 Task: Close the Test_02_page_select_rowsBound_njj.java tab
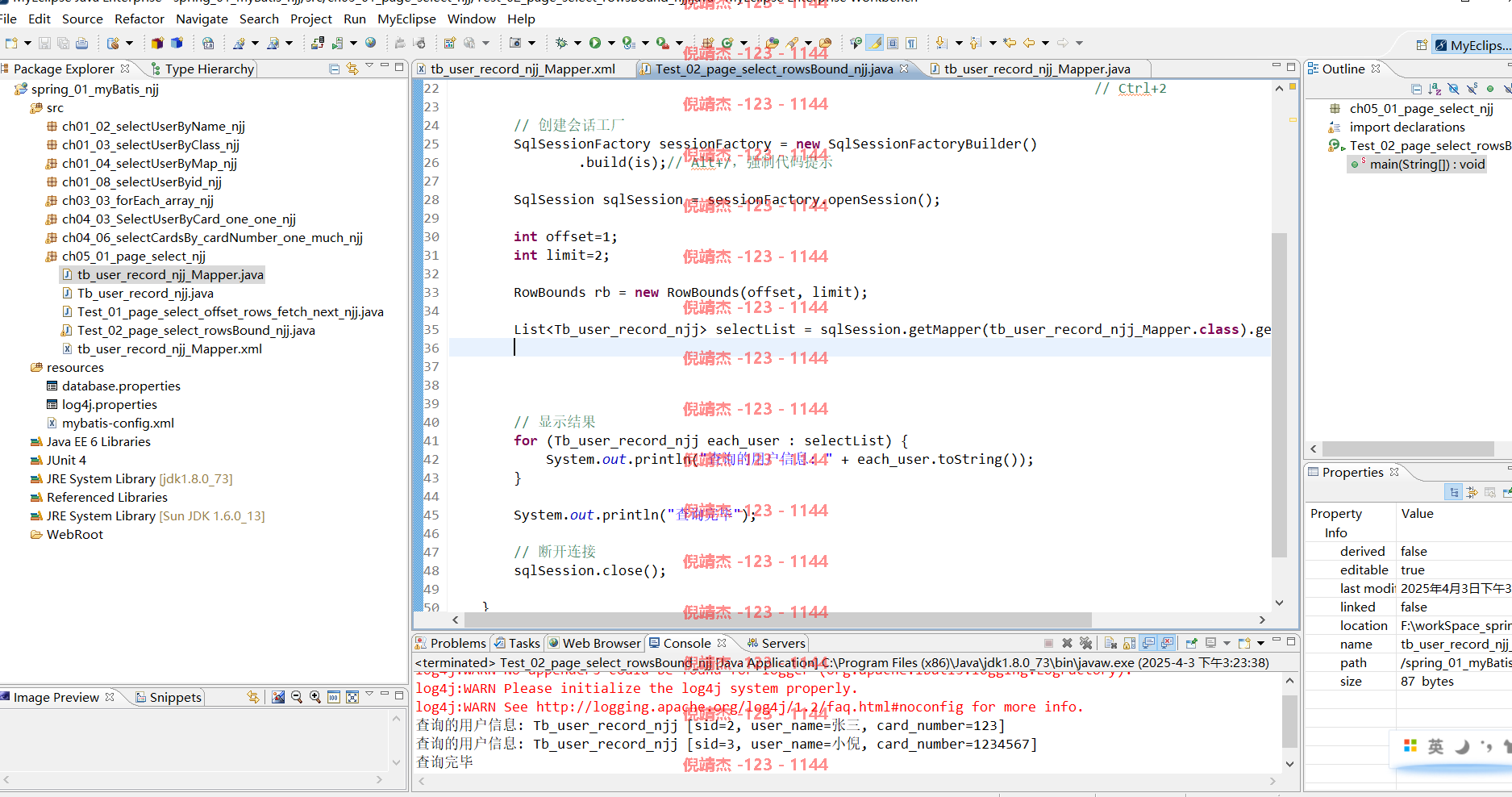[904, 69]
